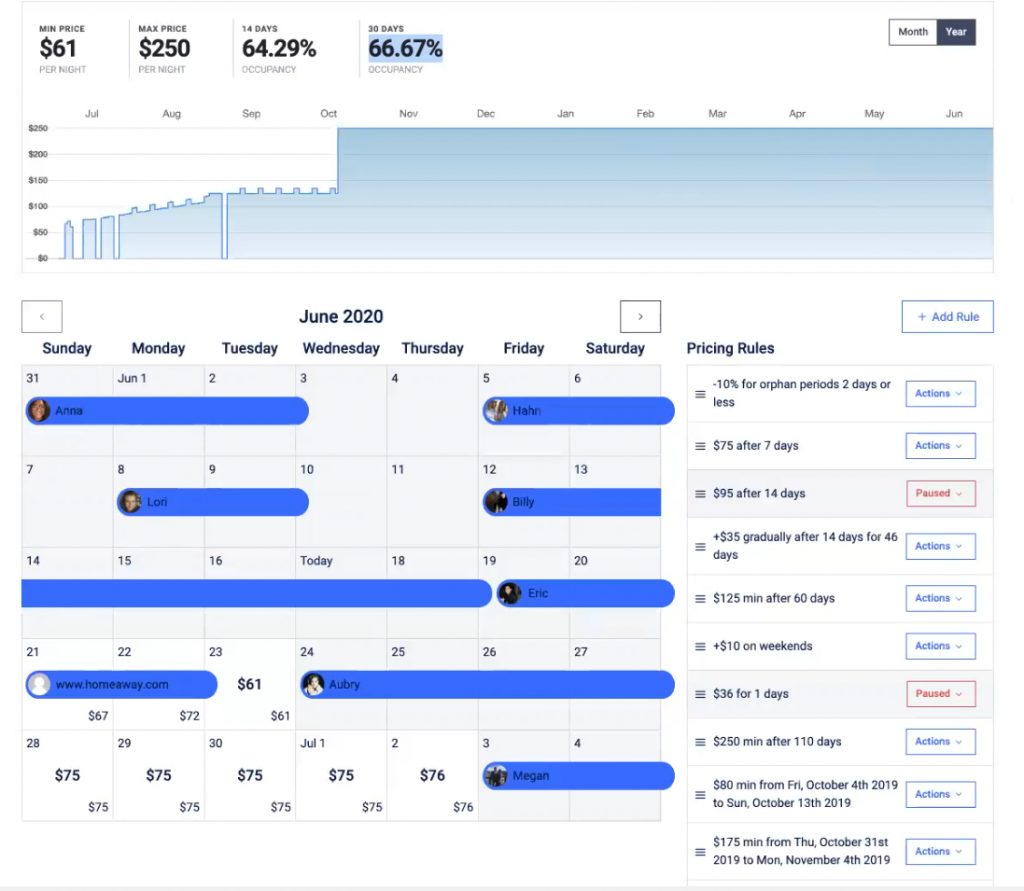The width and height of the screenshot is (1024, 891).
Task: Select Lori's avatar on her reservation bar
Action: tap(128, 501)
